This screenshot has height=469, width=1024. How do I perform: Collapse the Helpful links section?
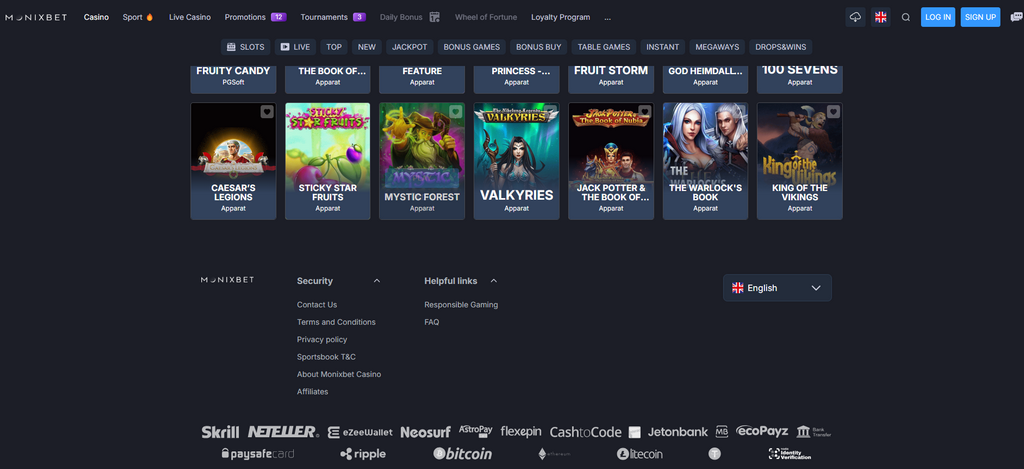coord(494,281)
